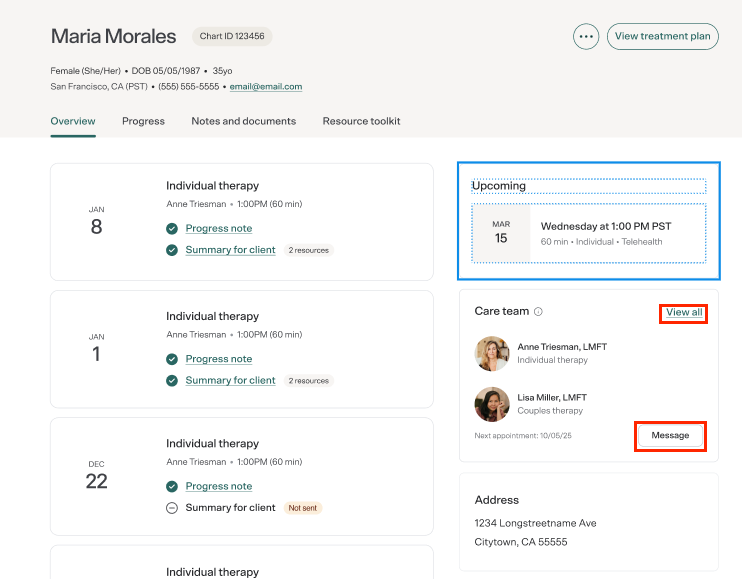The image size is (742, 579).
Task: Click the MAR 15 date tile
Action: pos(501,233)
